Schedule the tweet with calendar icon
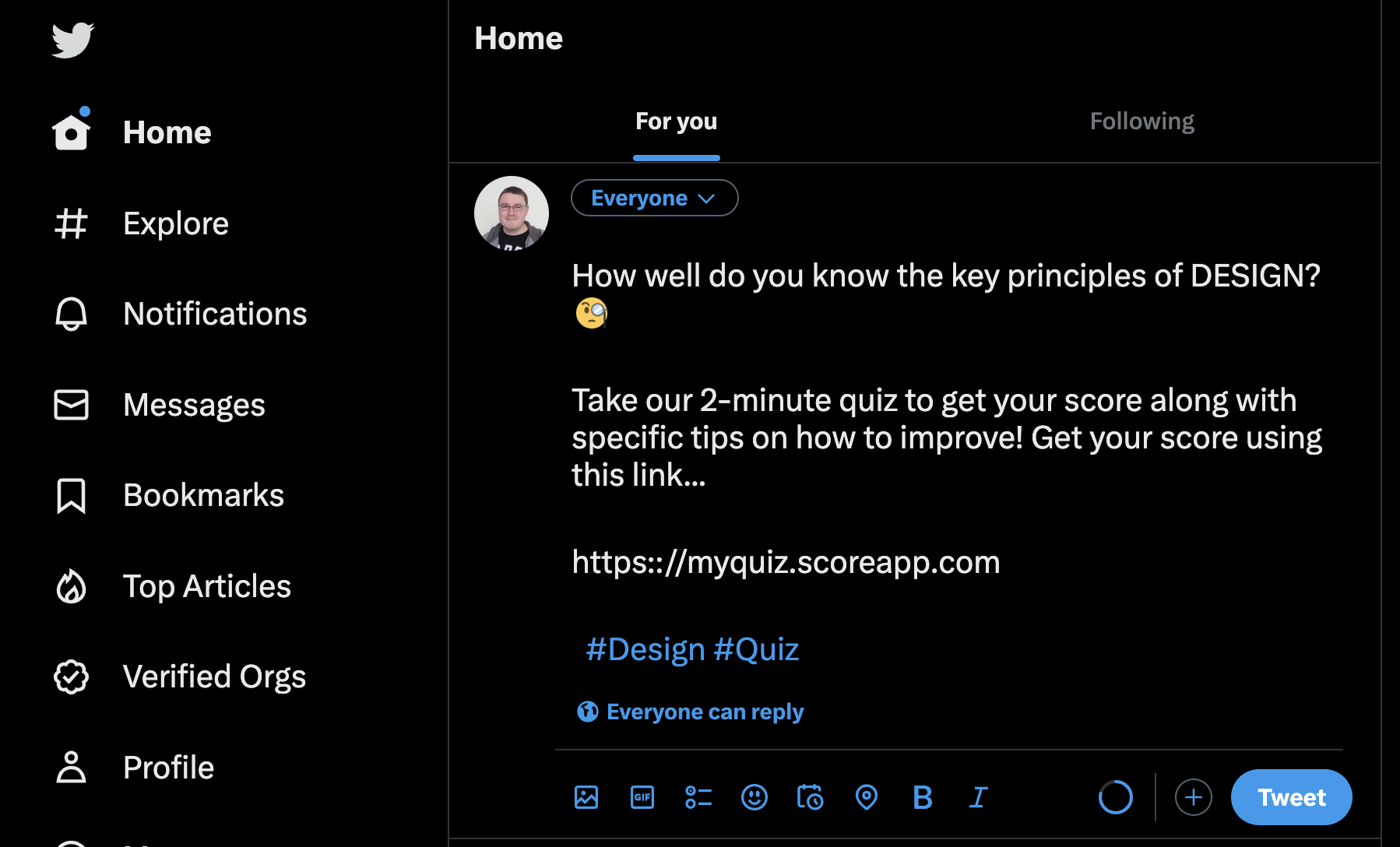Viewport: 1400px width, 847px height. [x=810, y=797]
